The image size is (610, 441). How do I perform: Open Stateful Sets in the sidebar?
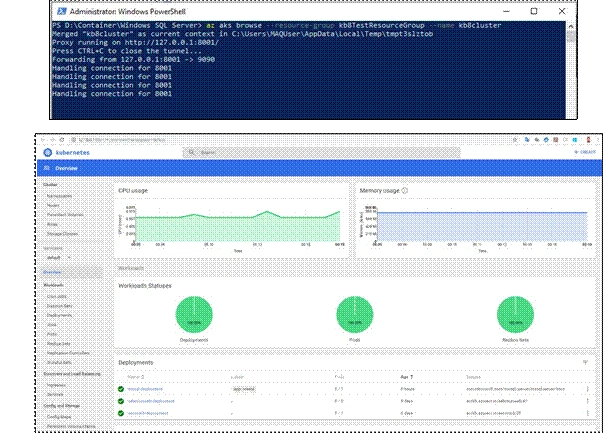59,362
